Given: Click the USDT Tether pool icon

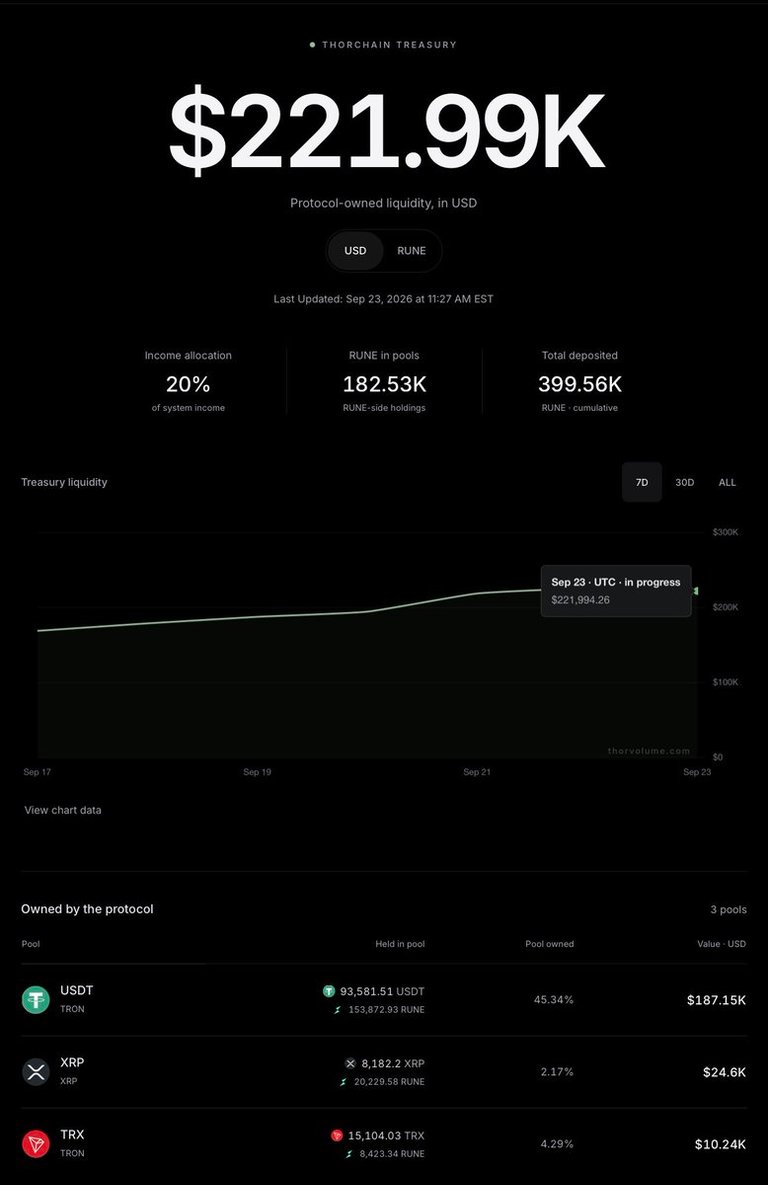Looking at the screenshot, I should pyautogui.click(x=36, y=1000).
